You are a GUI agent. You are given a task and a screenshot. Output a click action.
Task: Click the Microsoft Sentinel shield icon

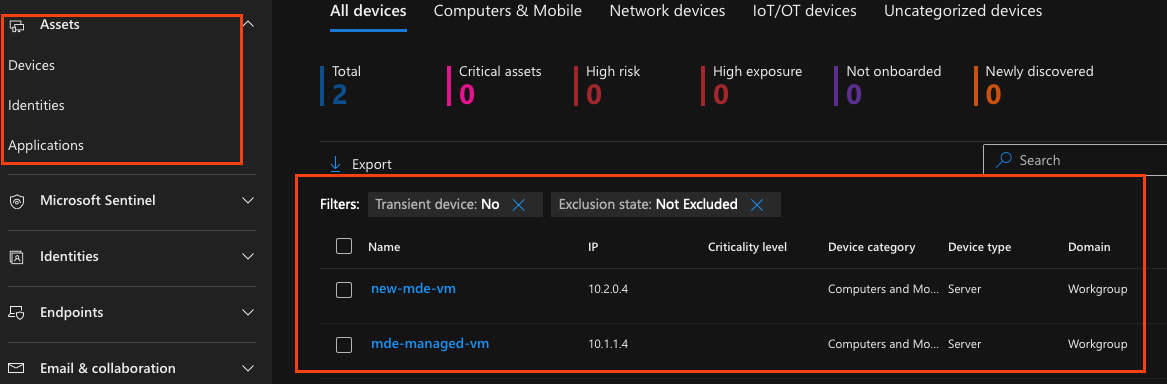click(x=16, y=201)
